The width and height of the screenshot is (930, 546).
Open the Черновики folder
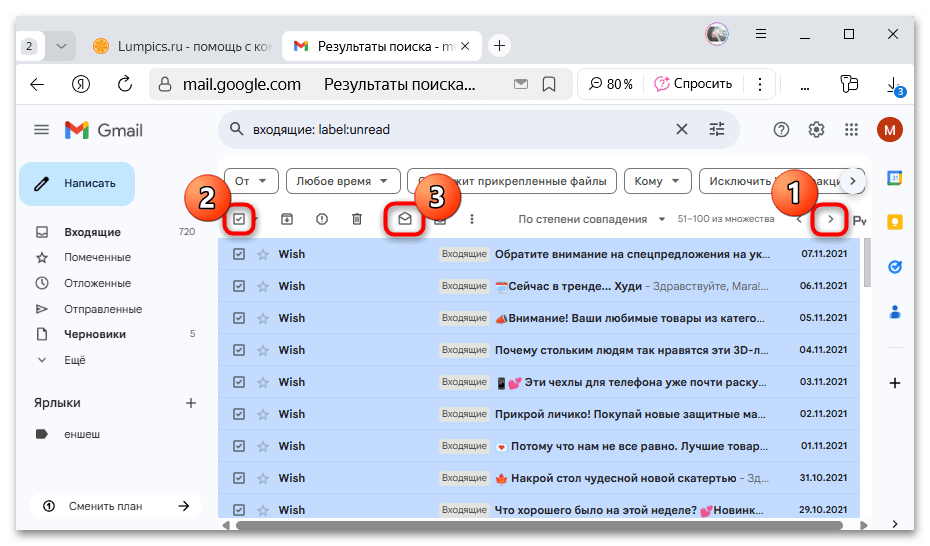click(x=95, y=334)
